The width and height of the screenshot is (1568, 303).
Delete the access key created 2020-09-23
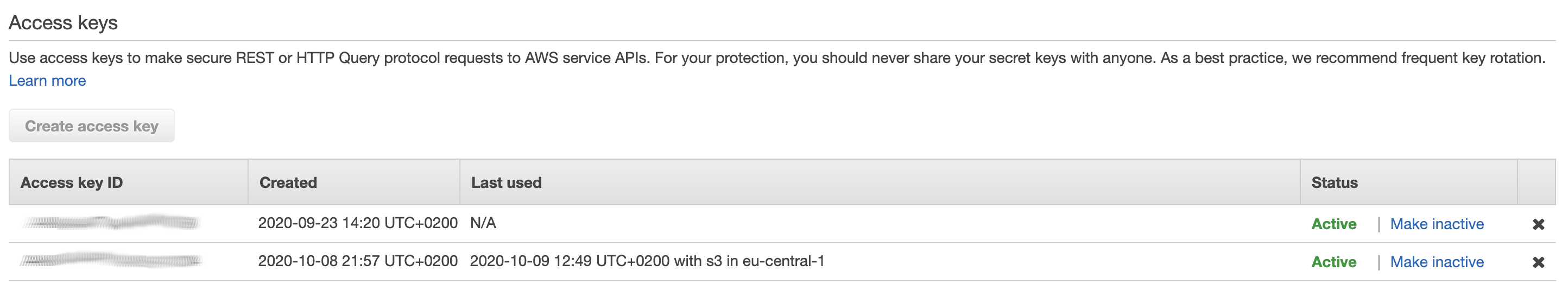coord(1538,224)
